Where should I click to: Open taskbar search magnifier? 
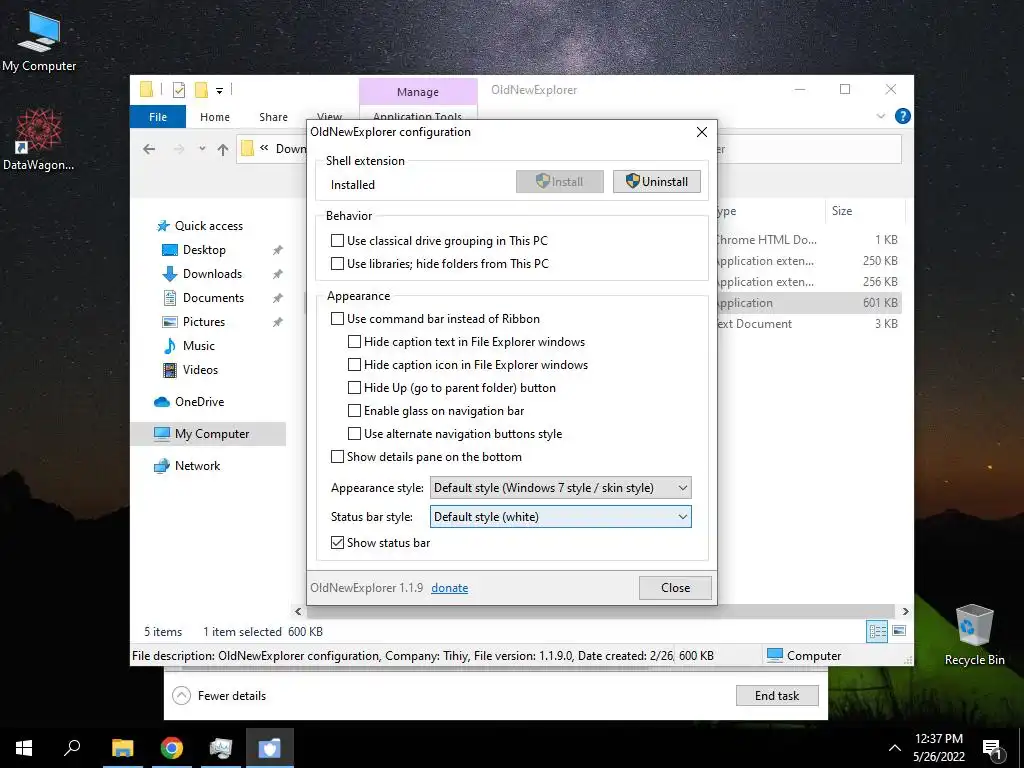click(x=72, y=748)
